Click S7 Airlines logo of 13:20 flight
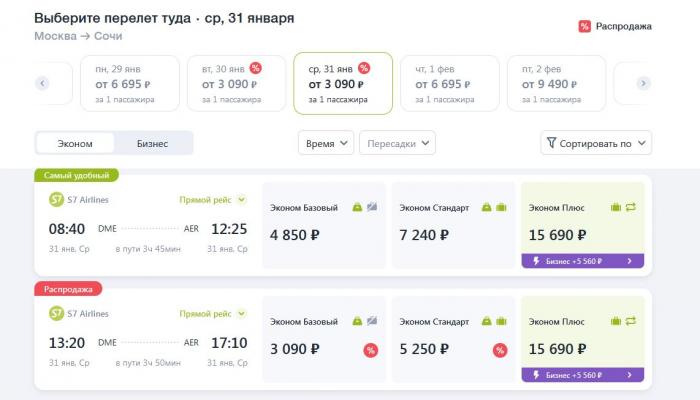The image size is (700, 400). click(56, 313)
